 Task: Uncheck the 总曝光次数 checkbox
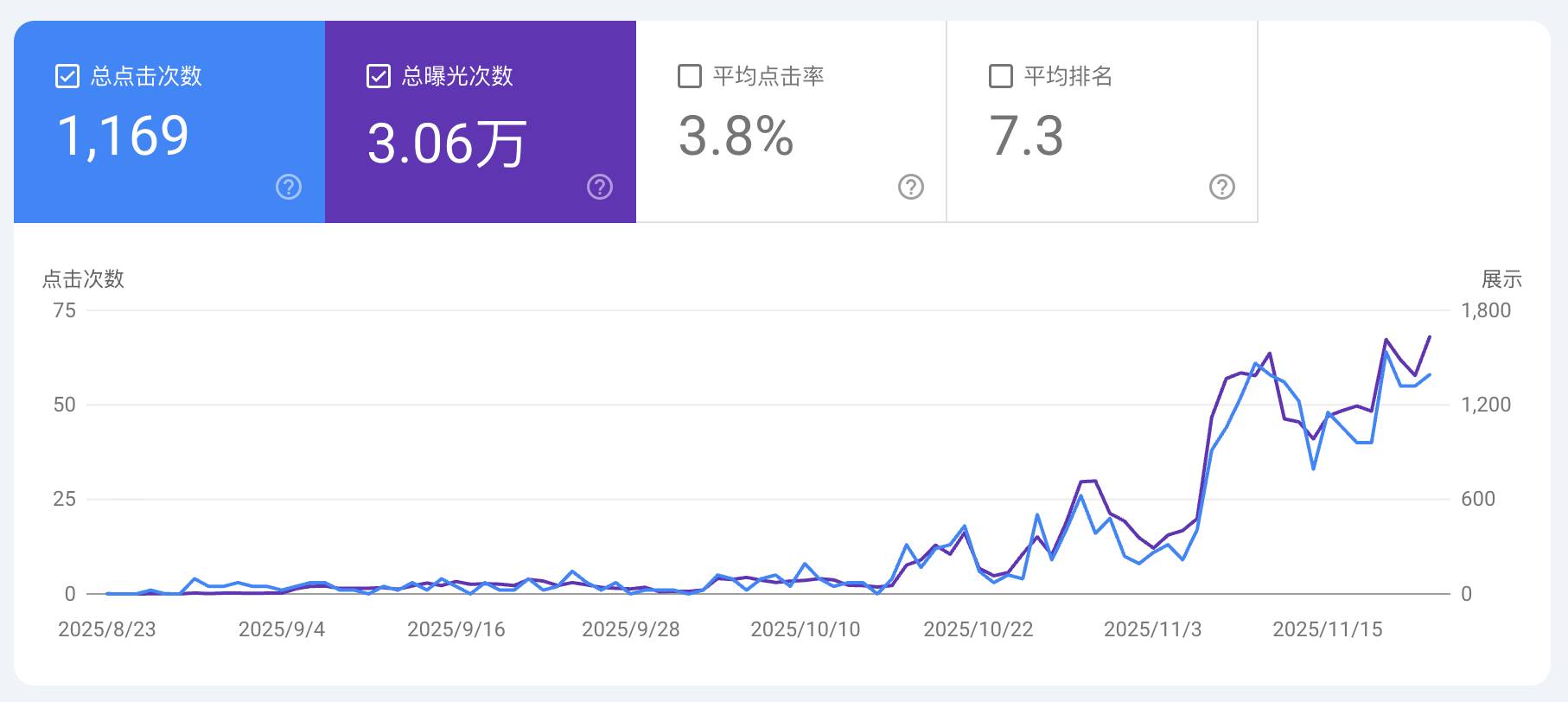[x=379, y=76]
